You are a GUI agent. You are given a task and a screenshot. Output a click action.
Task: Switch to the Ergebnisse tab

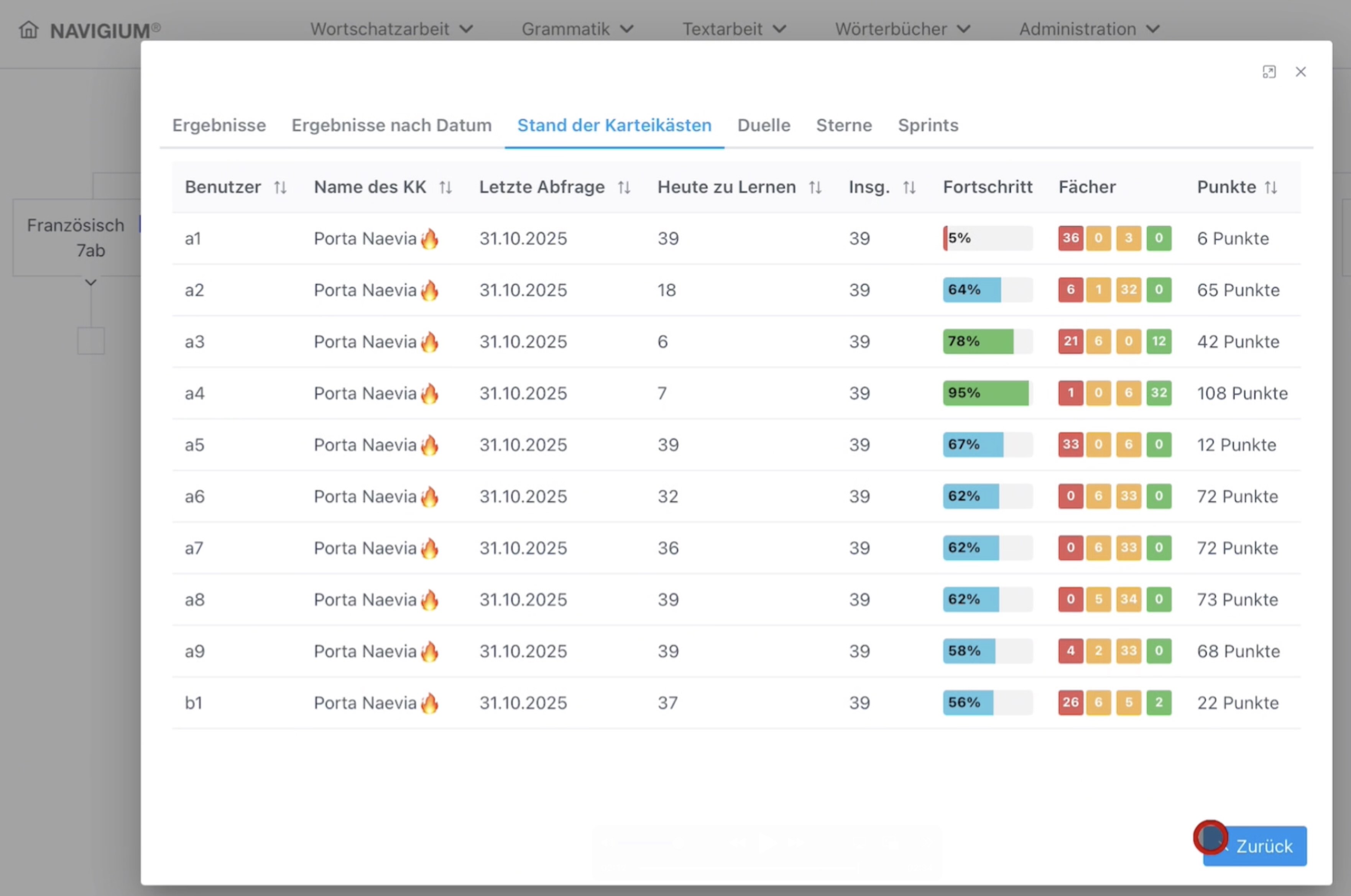click(x=219, y=125)
